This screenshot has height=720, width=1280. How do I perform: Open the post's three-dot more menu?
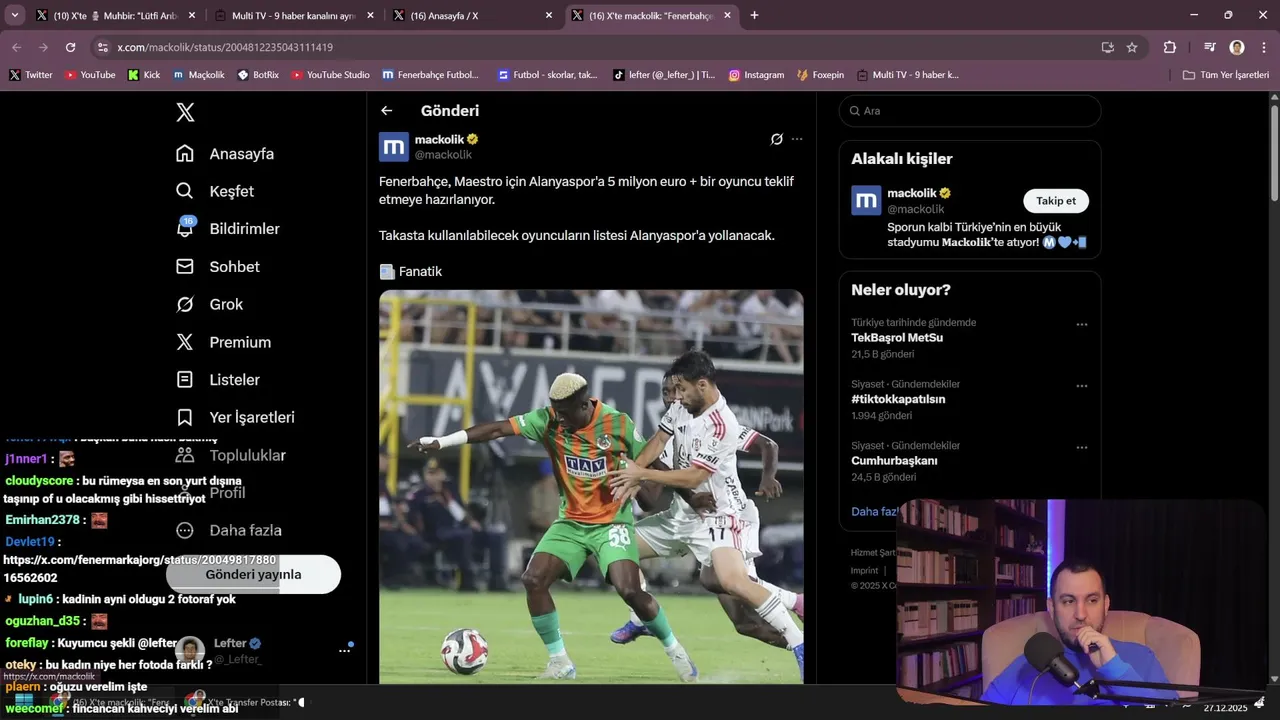pos(797,139)
